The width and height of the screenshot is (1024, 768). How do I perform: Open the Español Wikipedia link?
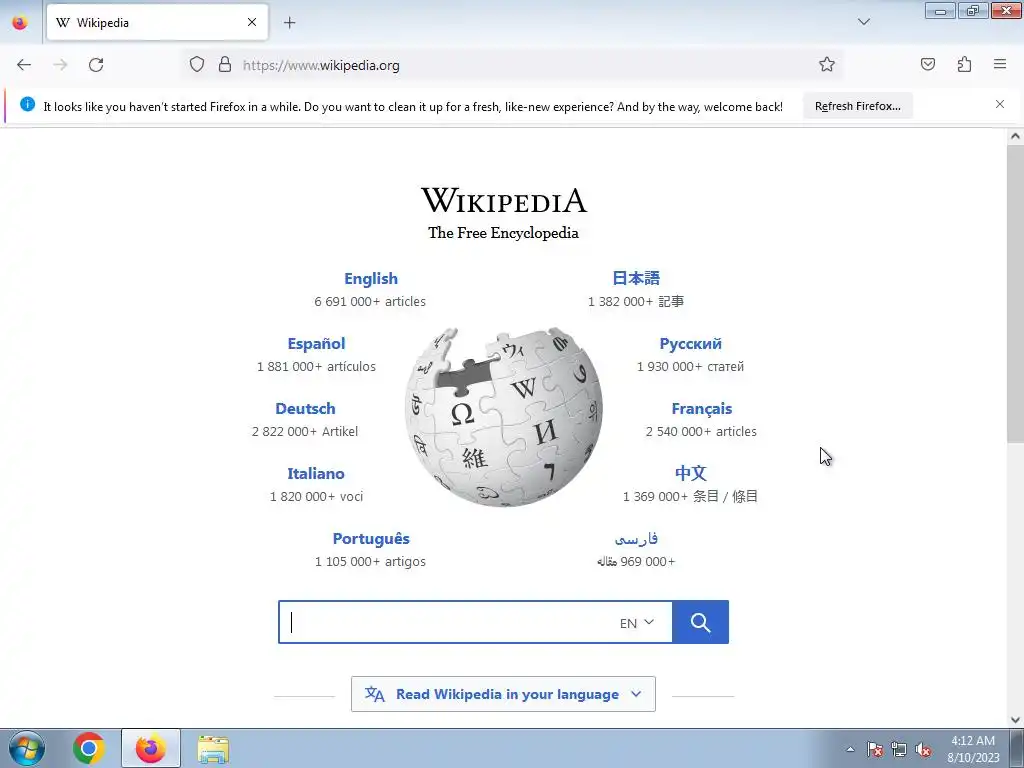[x=316, y=344]
